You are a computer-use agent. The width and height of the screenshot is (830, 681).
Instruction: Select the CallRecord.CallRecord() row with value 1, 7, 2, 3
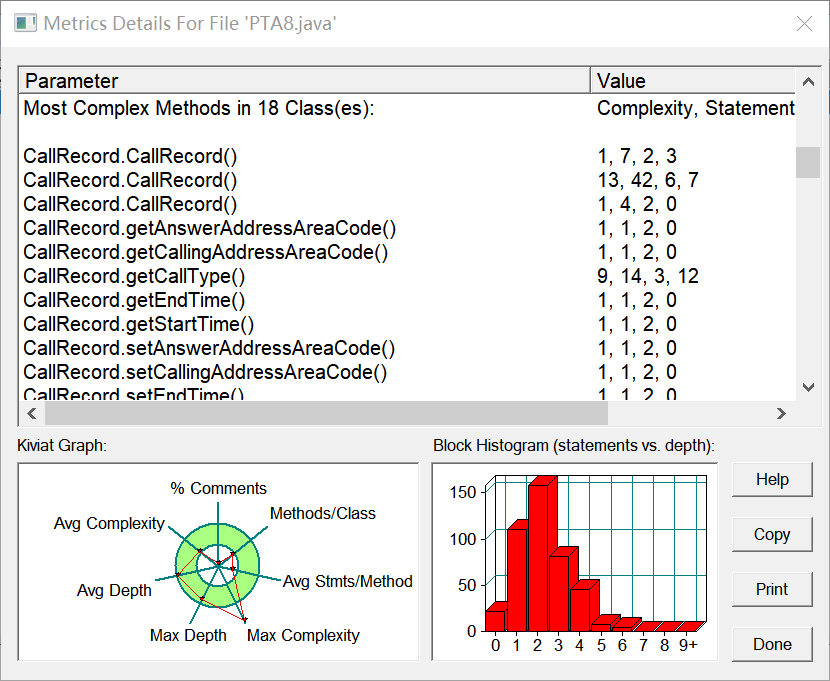pos(408,156)
